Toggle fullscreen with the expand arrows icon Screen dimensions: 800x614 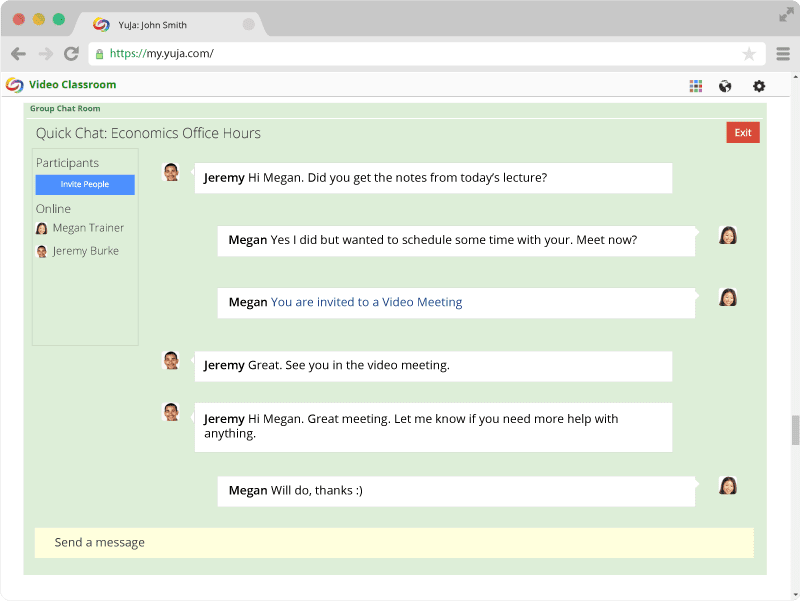click(786, 15)
